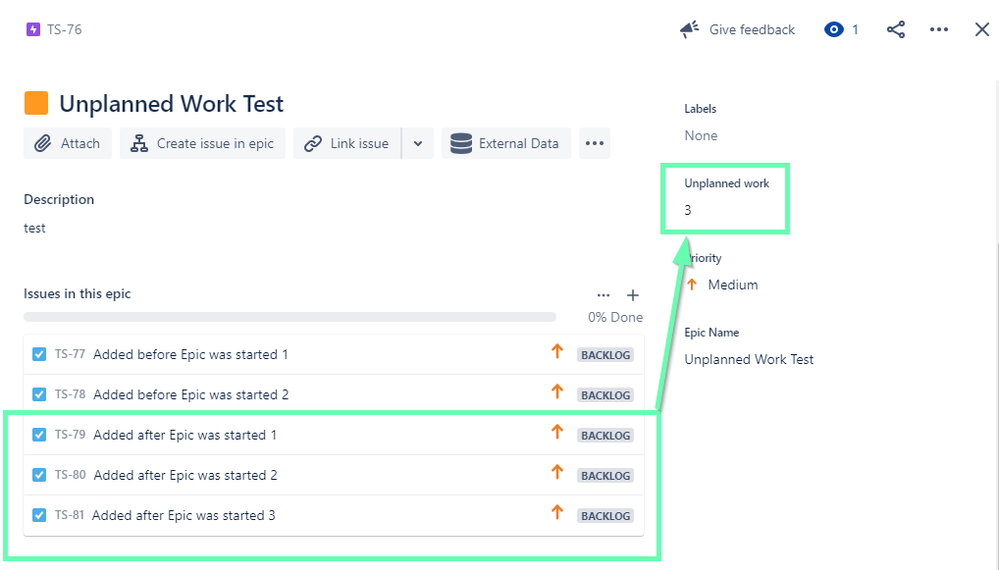The height and width of the screenshot is (570, 999).
Task: Edit the Unplanned work value 3
Action: point(687,210)
